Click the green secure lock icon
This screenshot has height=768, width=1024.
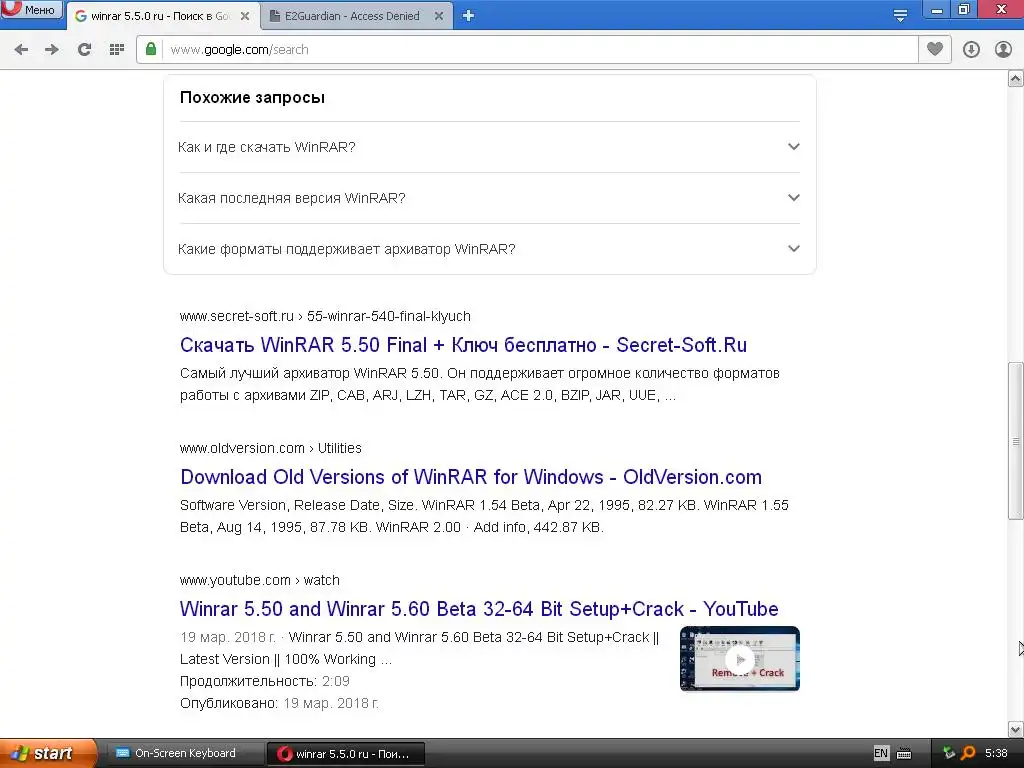151,49
